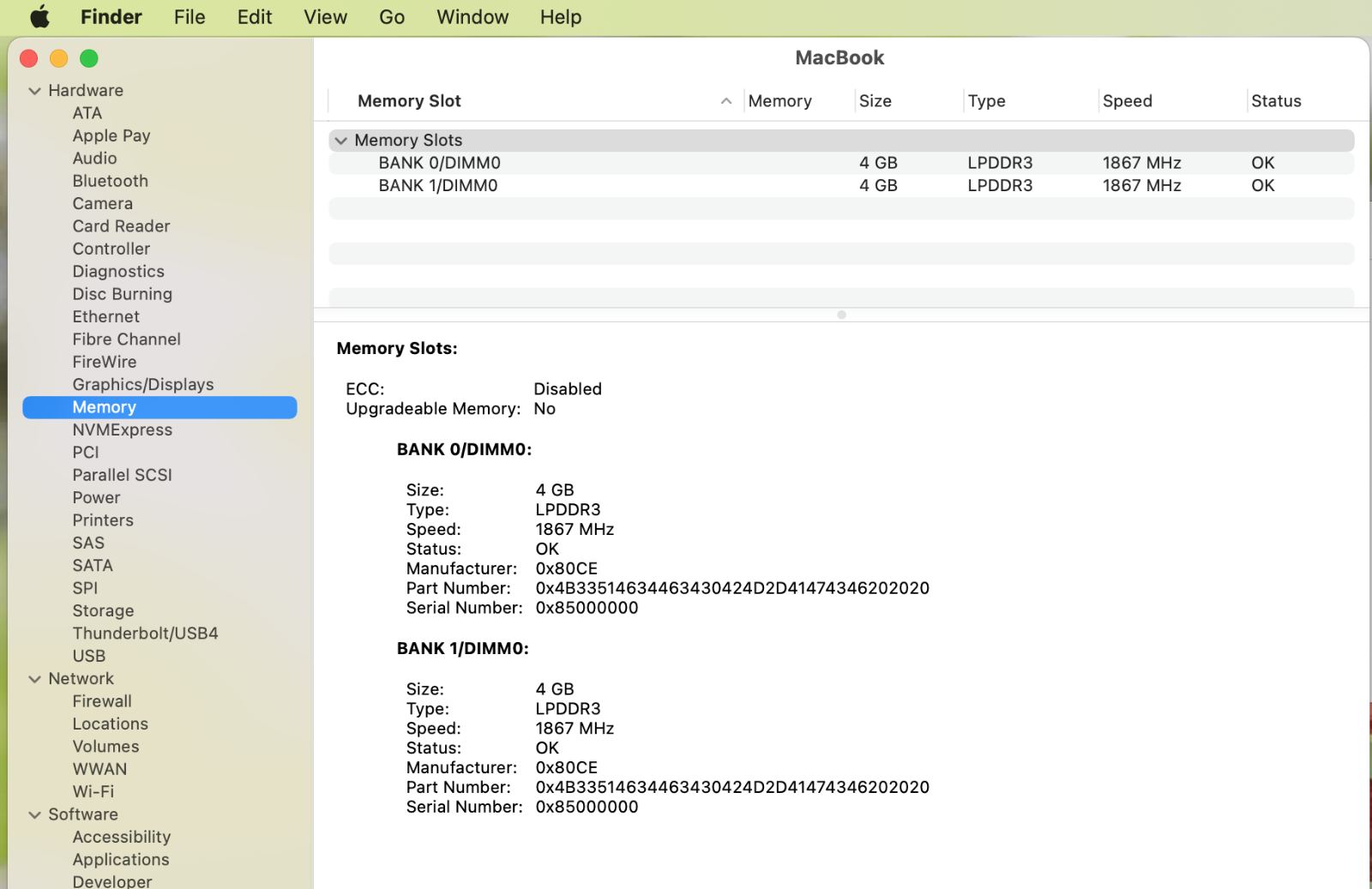Select NVMExpress in the sidebar
This screenshot has width=1372, height=889.
(x=123, y=430)
